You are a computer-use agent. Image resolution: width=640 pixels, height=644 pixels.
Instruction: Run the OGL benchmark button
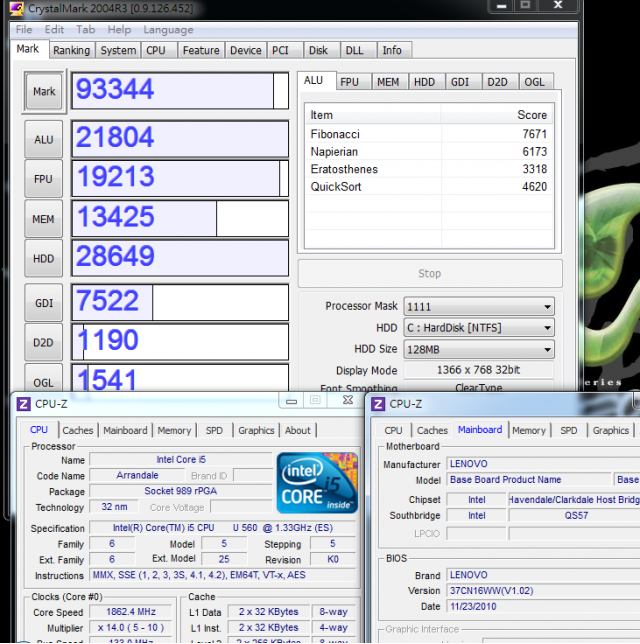[x=44, y=378]
